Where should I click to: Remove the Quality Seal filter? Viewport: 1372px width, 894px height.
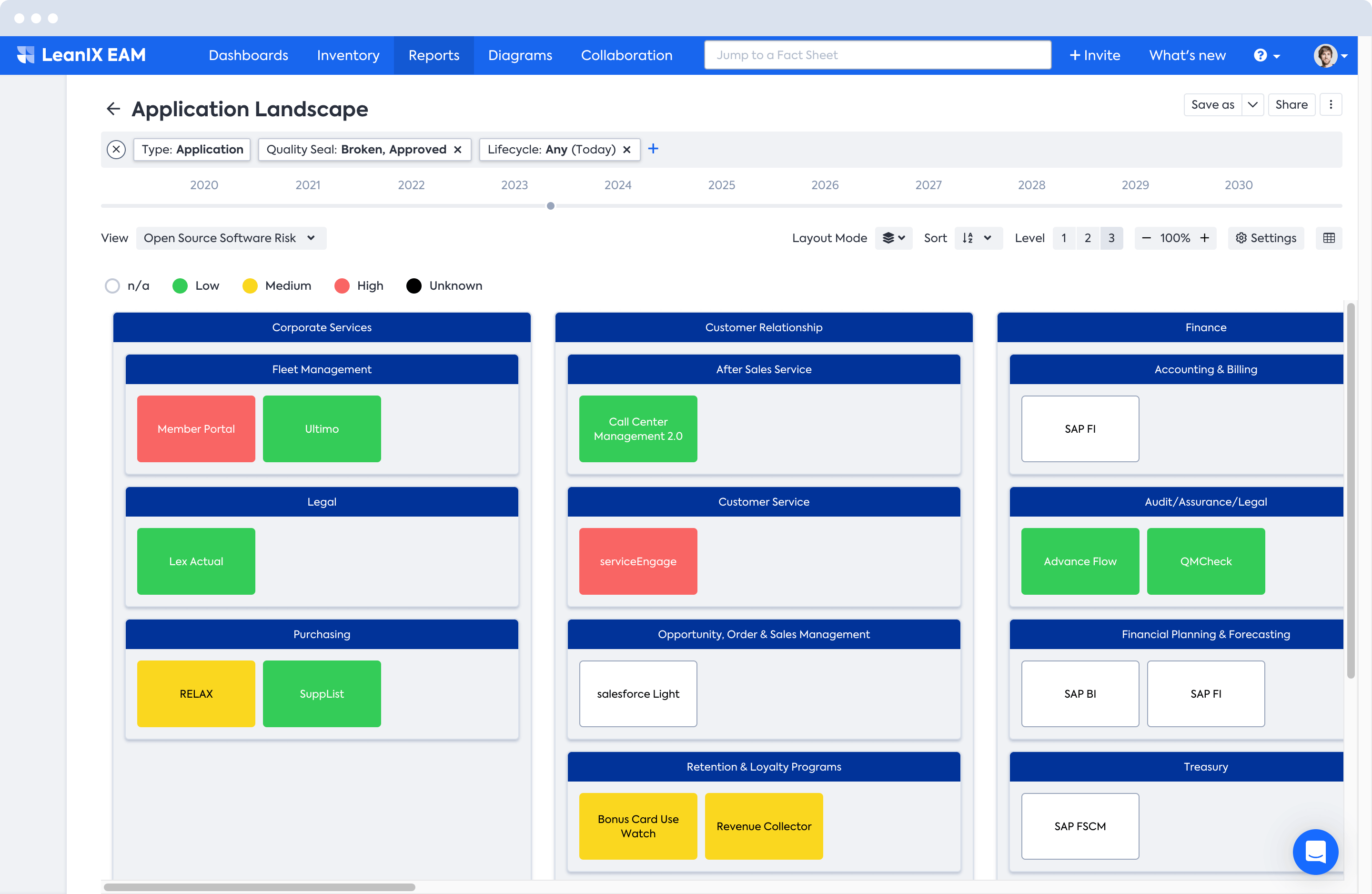click(x=458, y=149)
